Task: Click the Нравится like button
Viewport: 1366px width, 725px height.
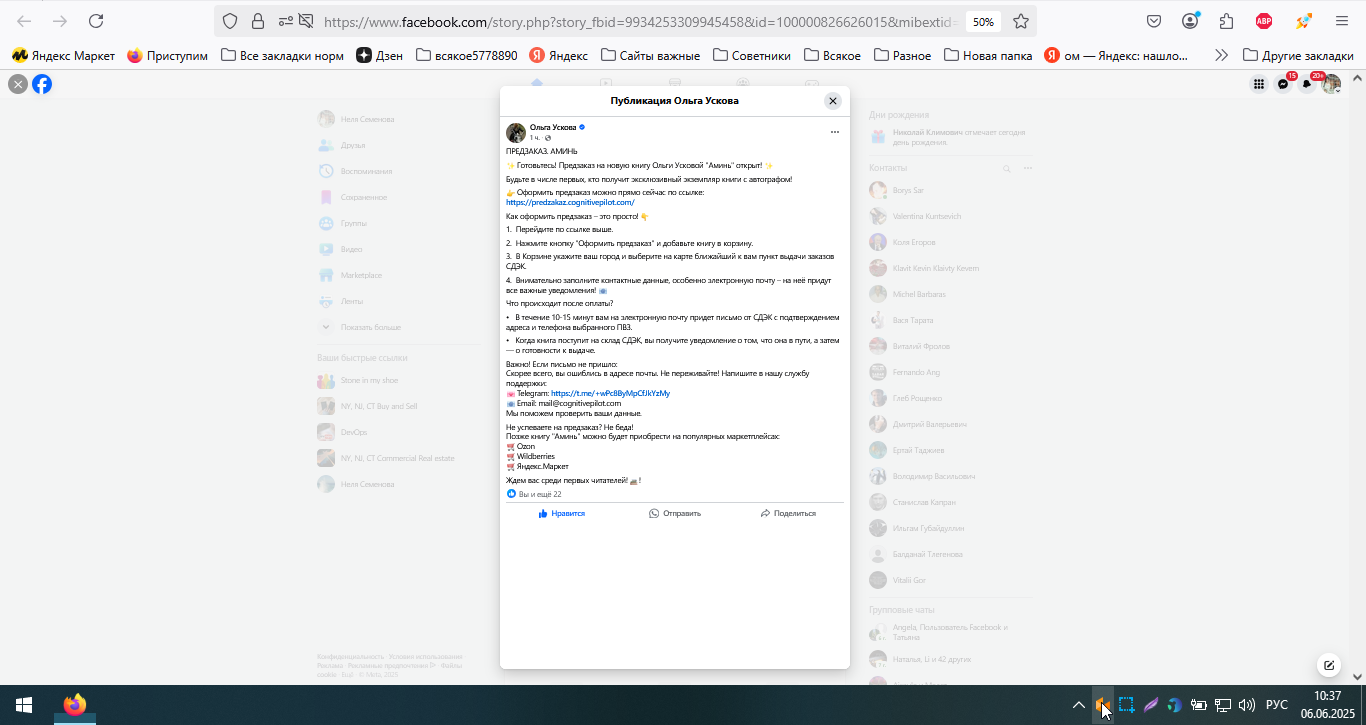Action: (x=561, y=513)
